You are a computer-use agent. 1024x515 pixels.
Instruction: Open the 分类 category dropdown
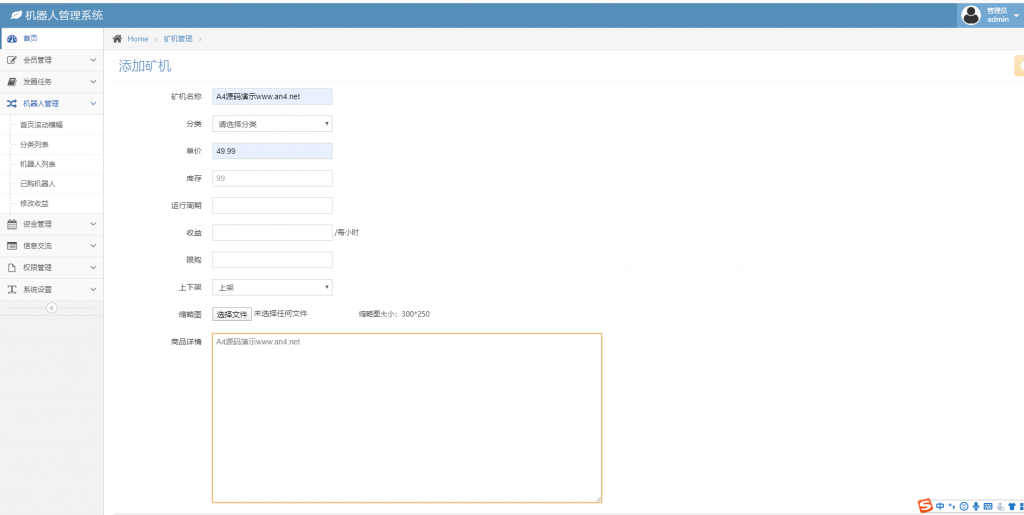[x=272, y=124]
